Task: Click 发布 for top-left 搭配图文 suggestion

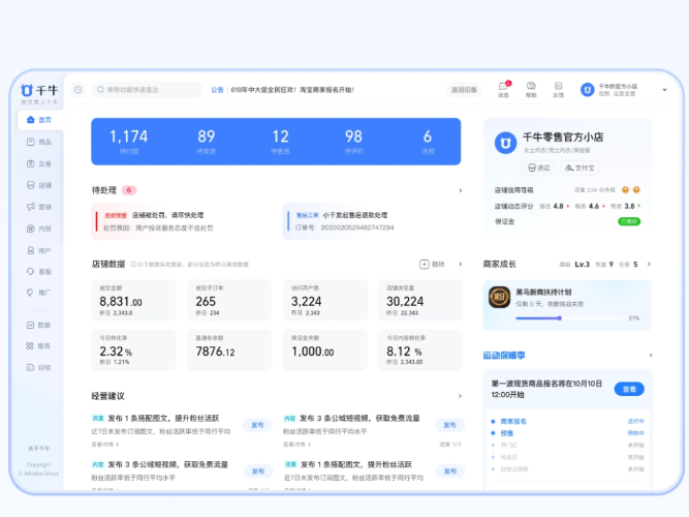Action: pyautogui.click(x=257, y=425)
